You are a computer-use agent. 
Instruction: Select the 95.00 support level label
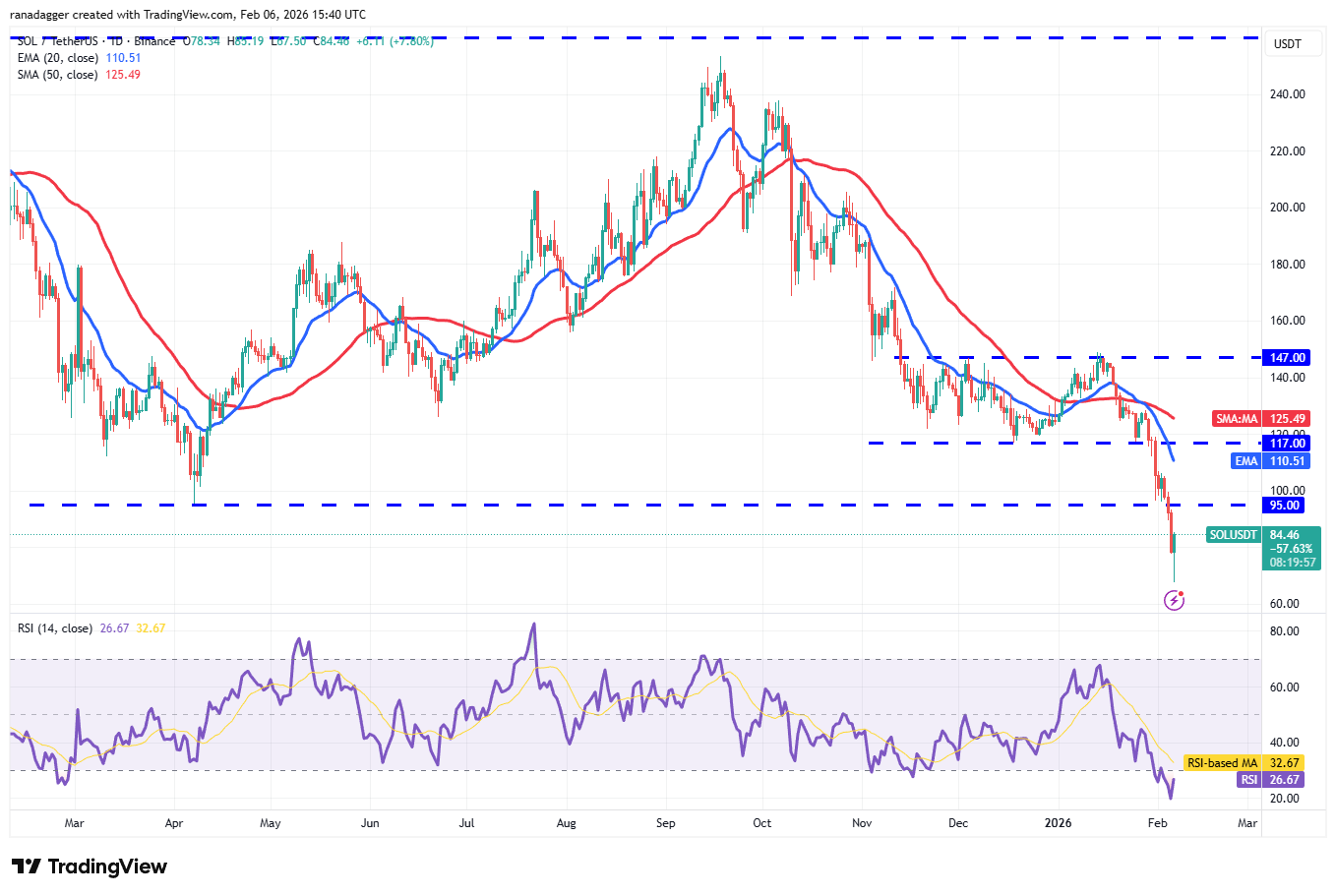tap(1284, 506)
